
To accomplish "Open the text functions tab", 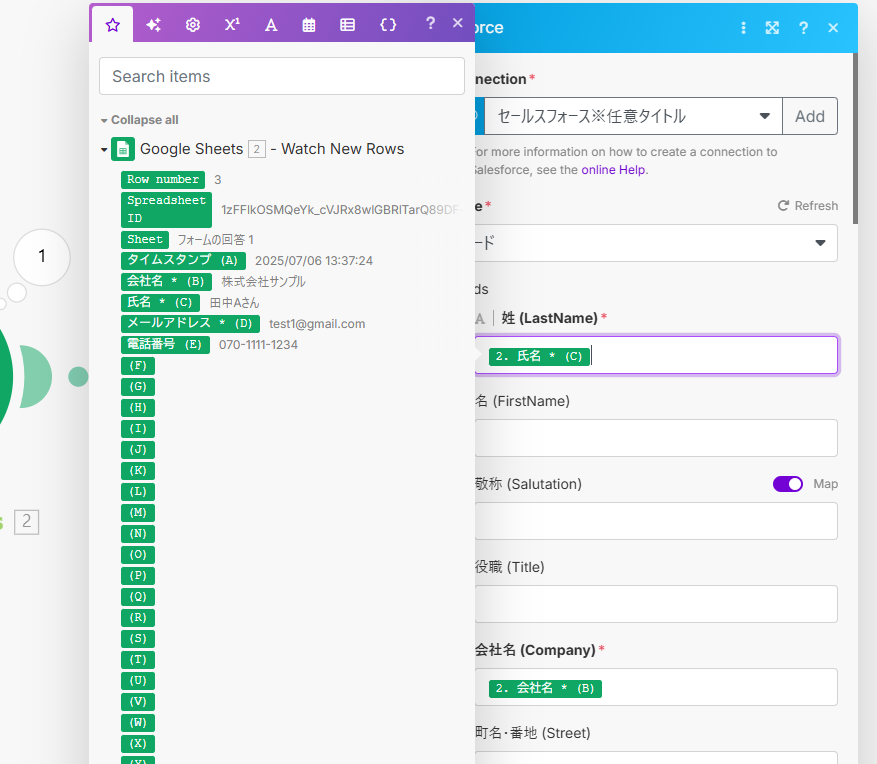I will pos(271,25).
